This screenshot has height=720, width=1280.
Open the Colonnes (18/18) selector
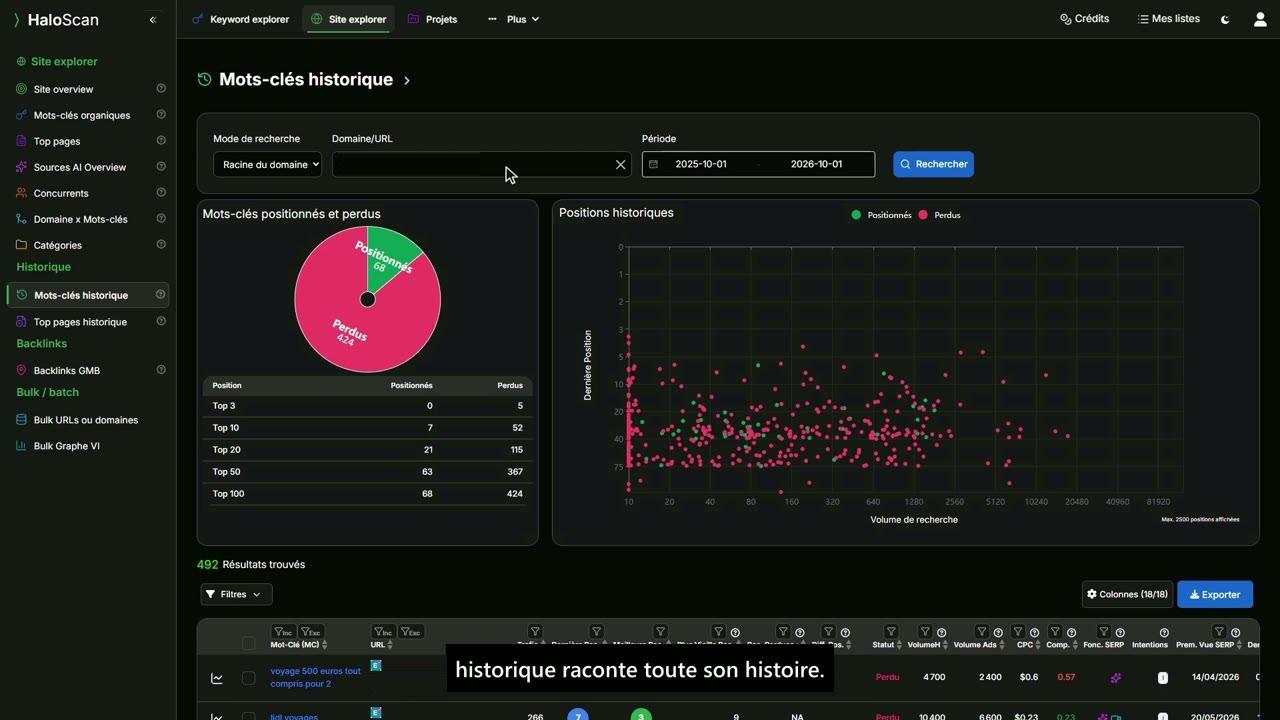1127,594
